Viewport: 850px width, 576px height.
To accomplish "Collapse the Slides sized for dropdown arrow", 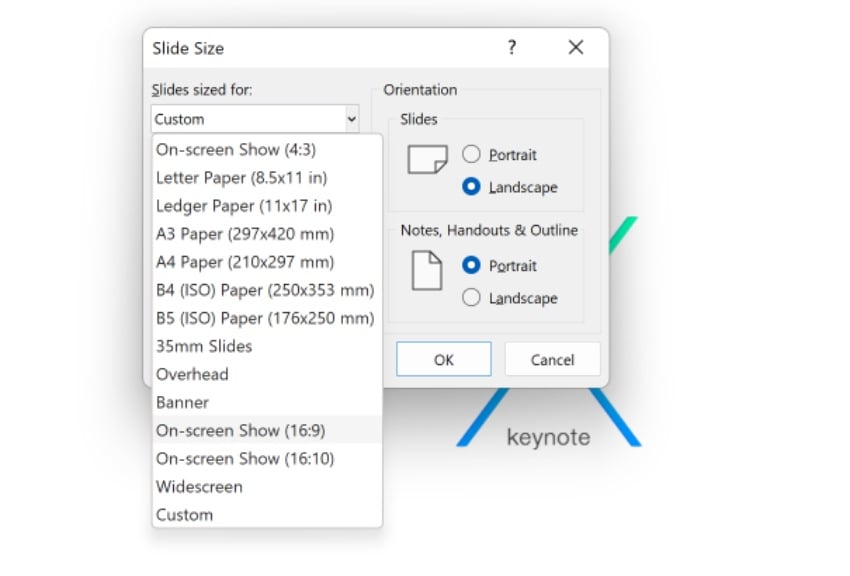I will click(x=351, y=119).
